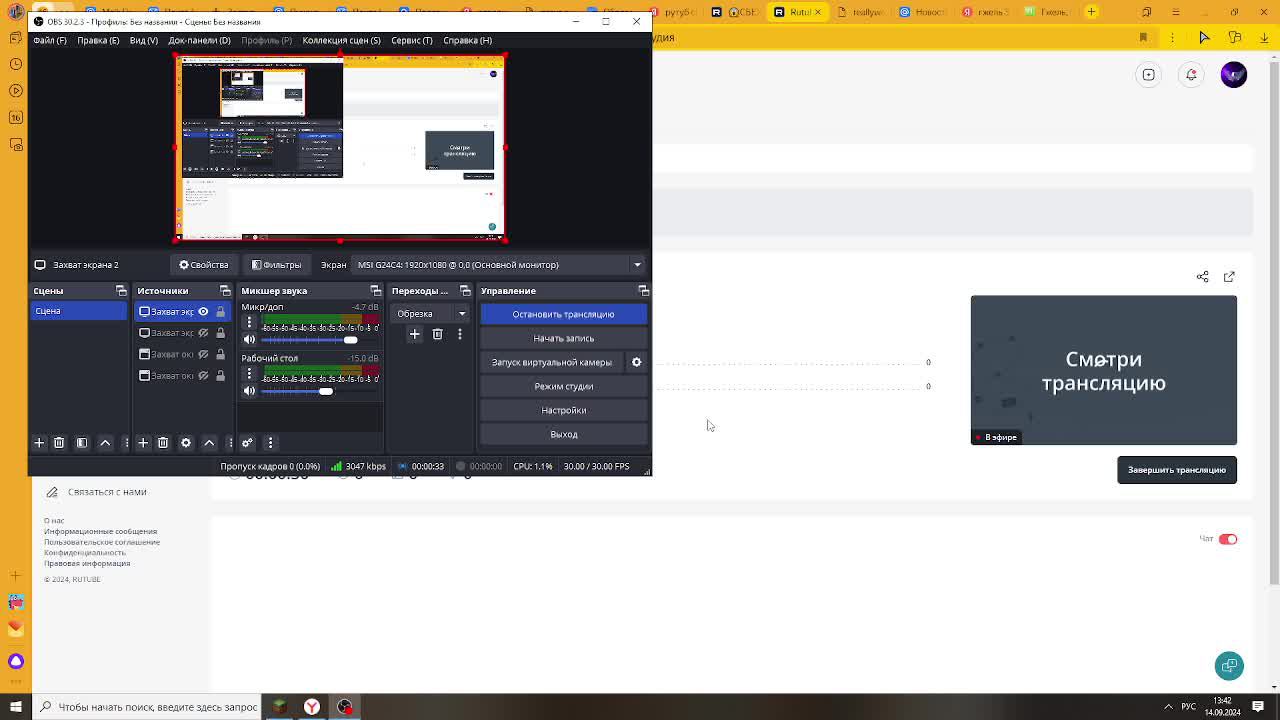Add a new scene with plus icon in Сцены panel
This screenshot has width=1280, height=720.
(39, 443)
